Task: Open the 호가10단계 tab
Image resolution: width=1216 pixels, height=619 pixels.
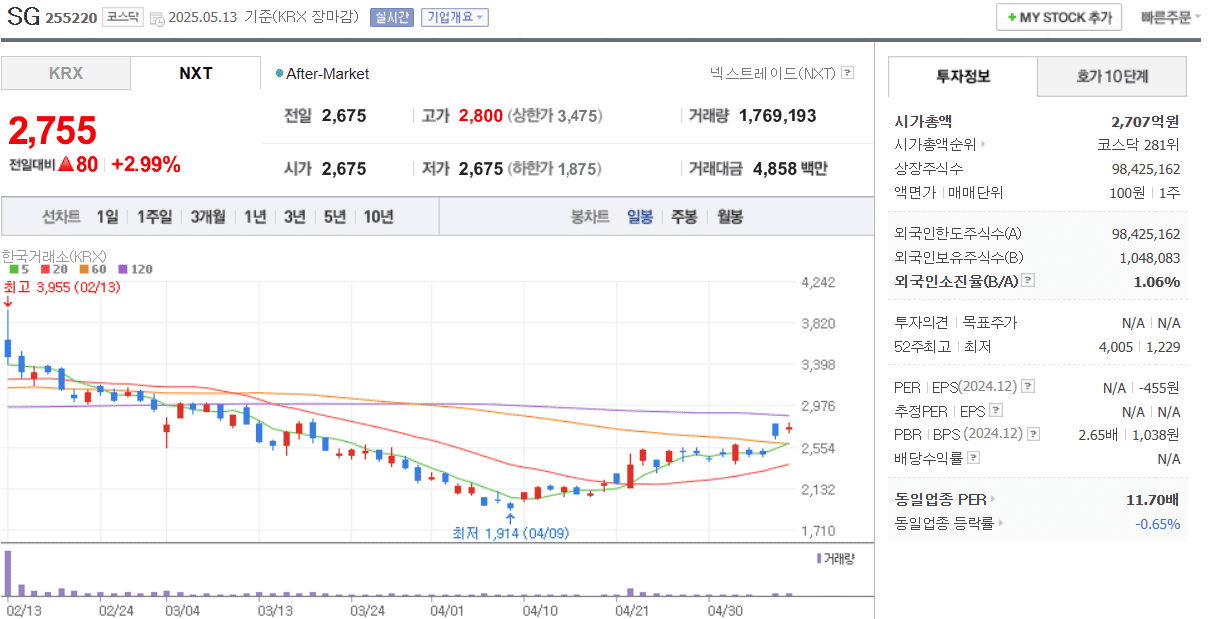Action: pos(1112,76)
